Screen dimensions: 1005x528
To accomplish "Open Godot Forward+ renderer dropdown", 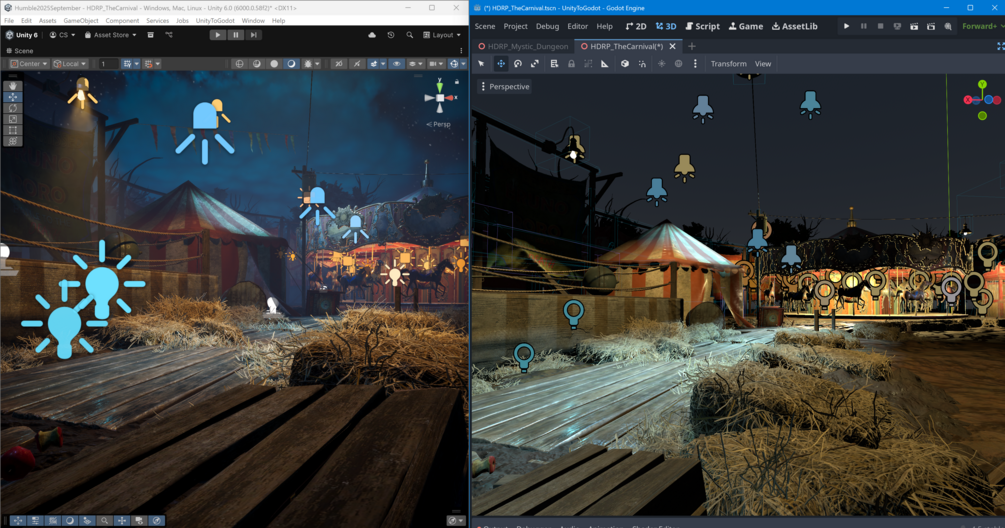I will point(983,26).
